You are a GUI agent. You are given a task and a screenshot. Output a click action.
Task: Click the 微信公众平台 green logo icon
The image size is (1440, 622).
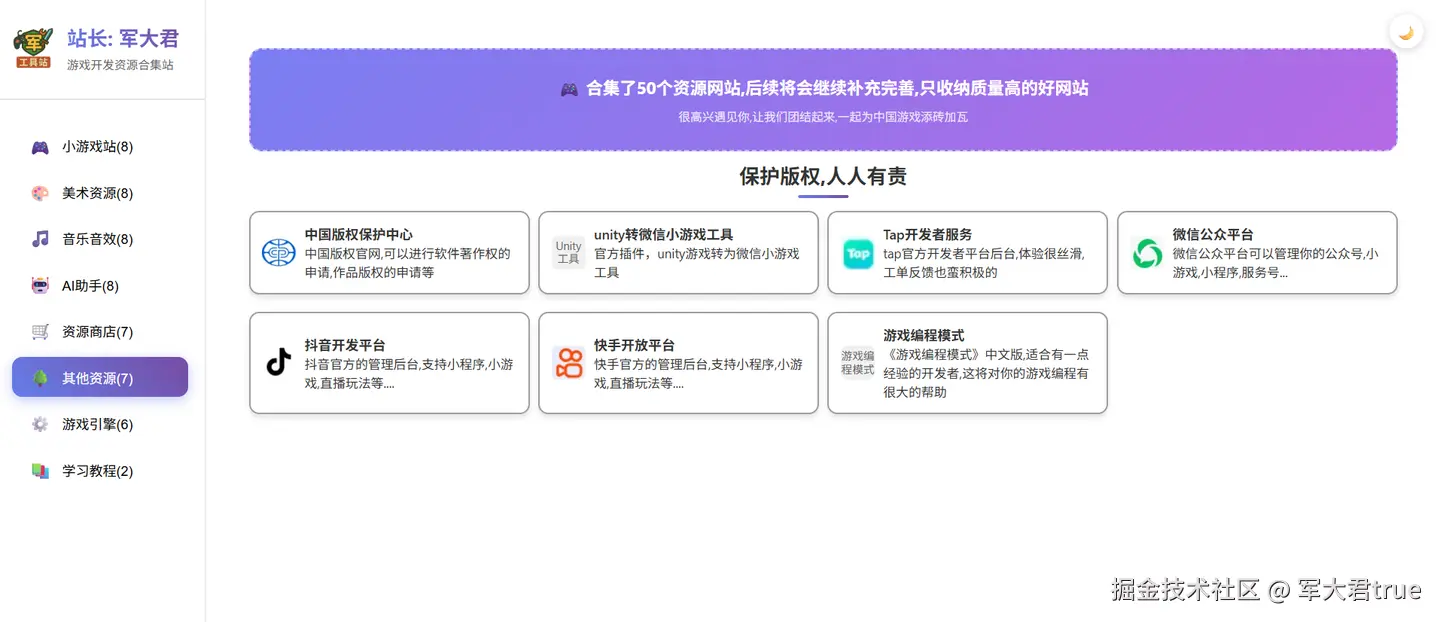1147,253
